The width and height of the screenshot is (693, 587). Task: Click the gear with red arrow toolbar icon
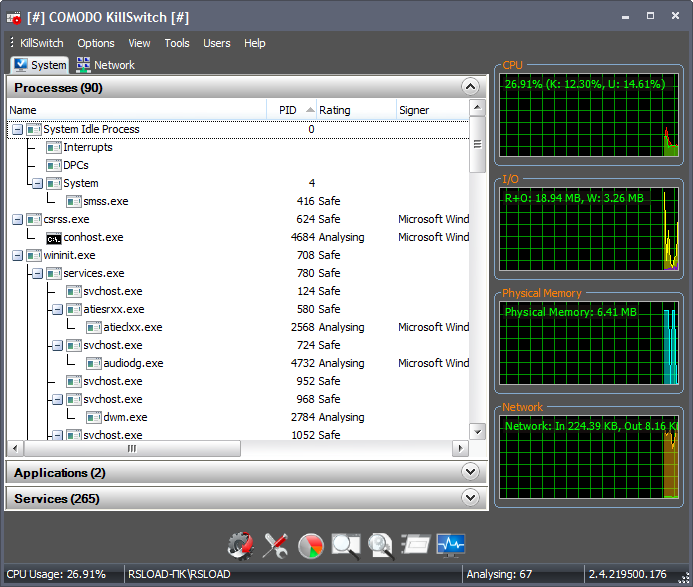(x=241, y=545)
